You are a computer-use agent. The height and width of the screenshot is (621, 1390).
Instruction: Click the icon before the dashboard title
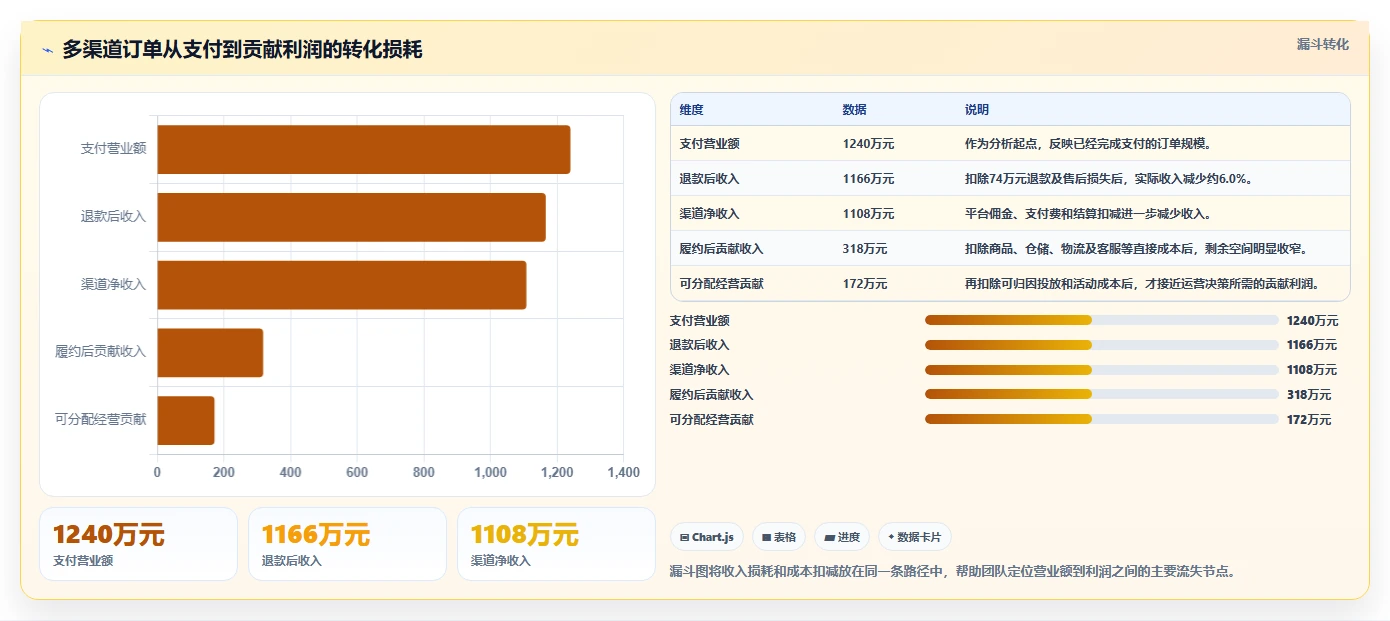click(x=47, y=50)
